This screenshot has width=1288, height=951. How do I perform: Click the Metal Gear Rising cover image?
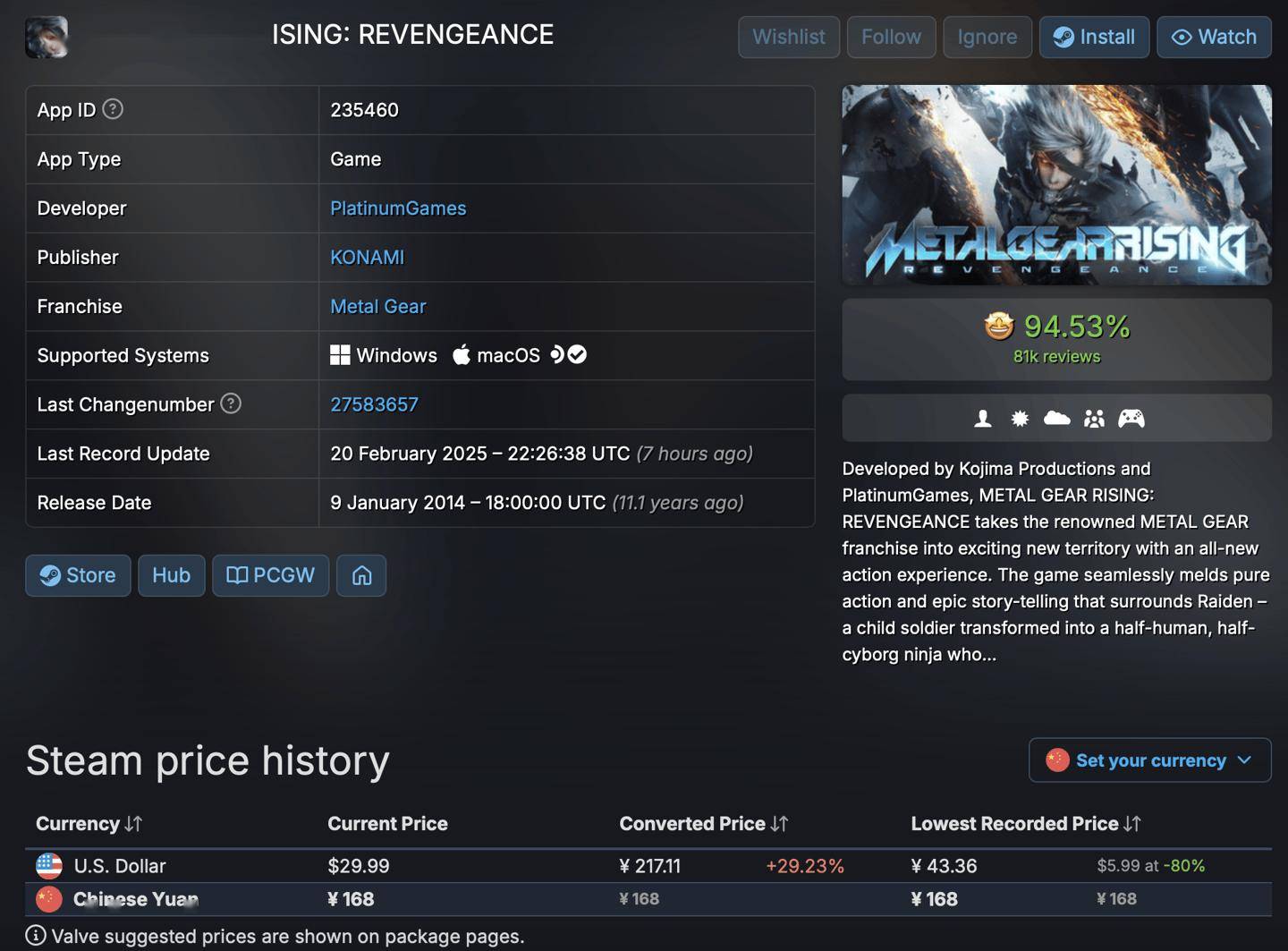pyautogui.click(x=1056, y=185)
